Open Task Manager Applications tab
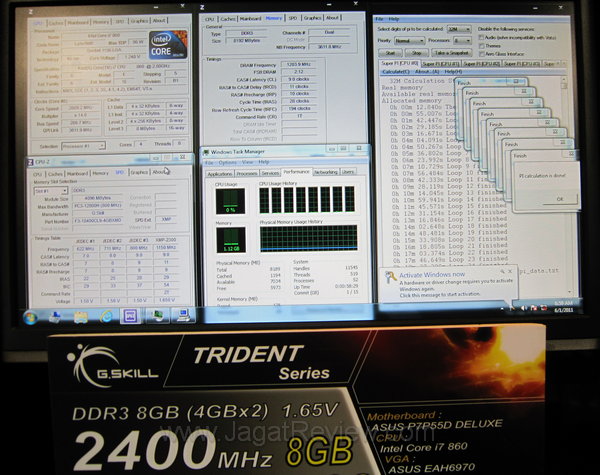600x475 pixels. pos(220,173)
